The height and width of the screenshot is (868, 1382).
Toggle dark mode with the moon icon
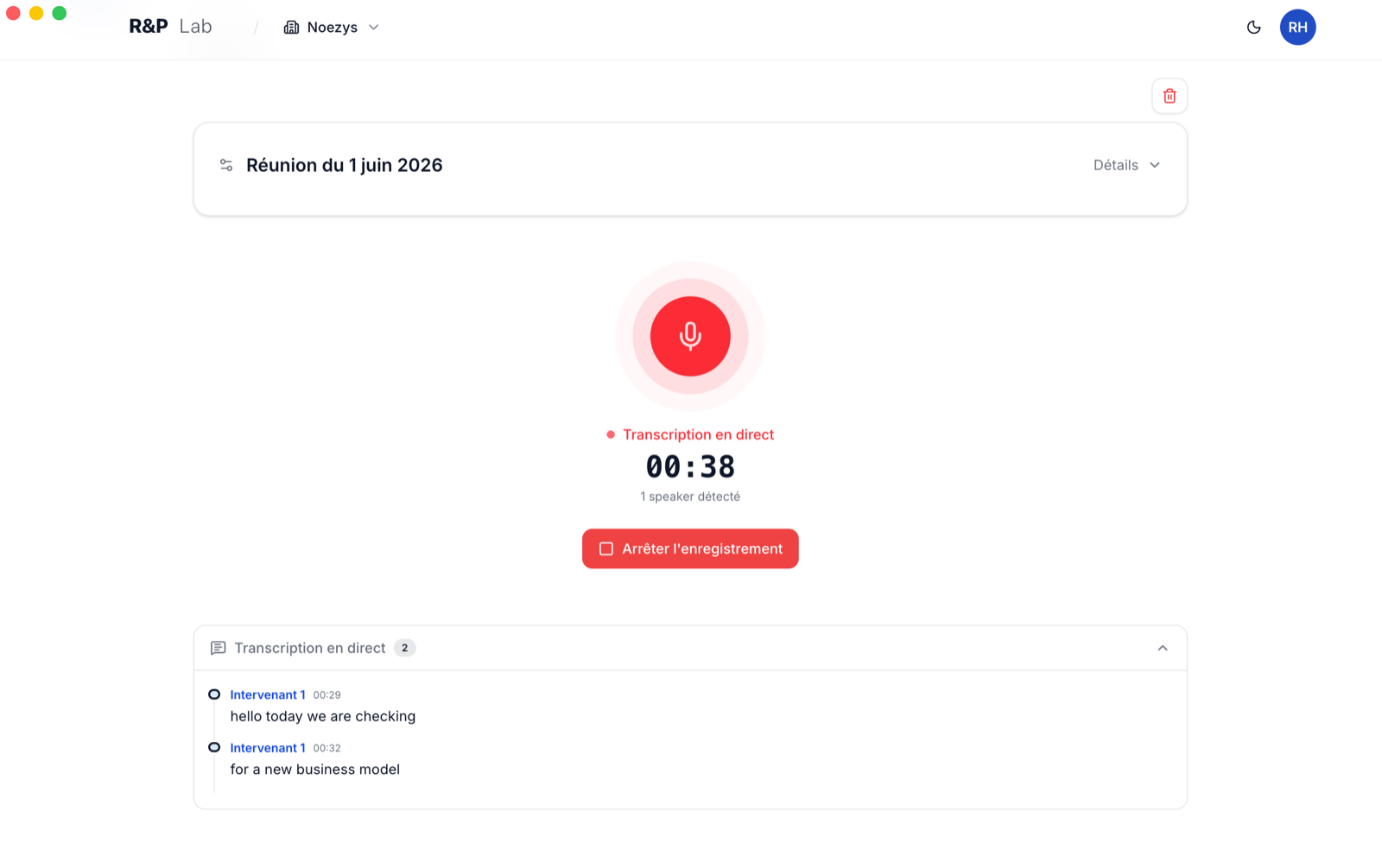click(x=1254, y=28)
